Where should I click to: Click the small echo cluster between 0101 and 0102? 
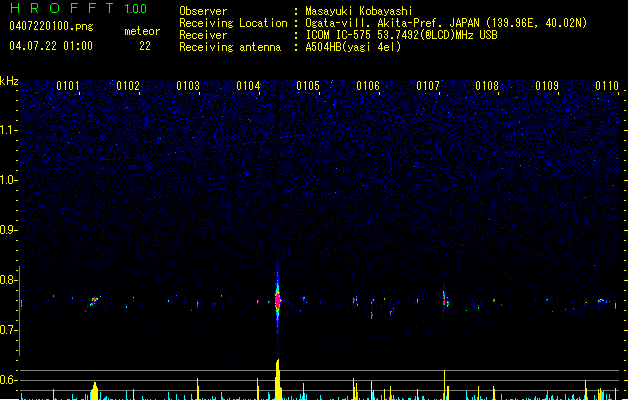coord(94,301)
